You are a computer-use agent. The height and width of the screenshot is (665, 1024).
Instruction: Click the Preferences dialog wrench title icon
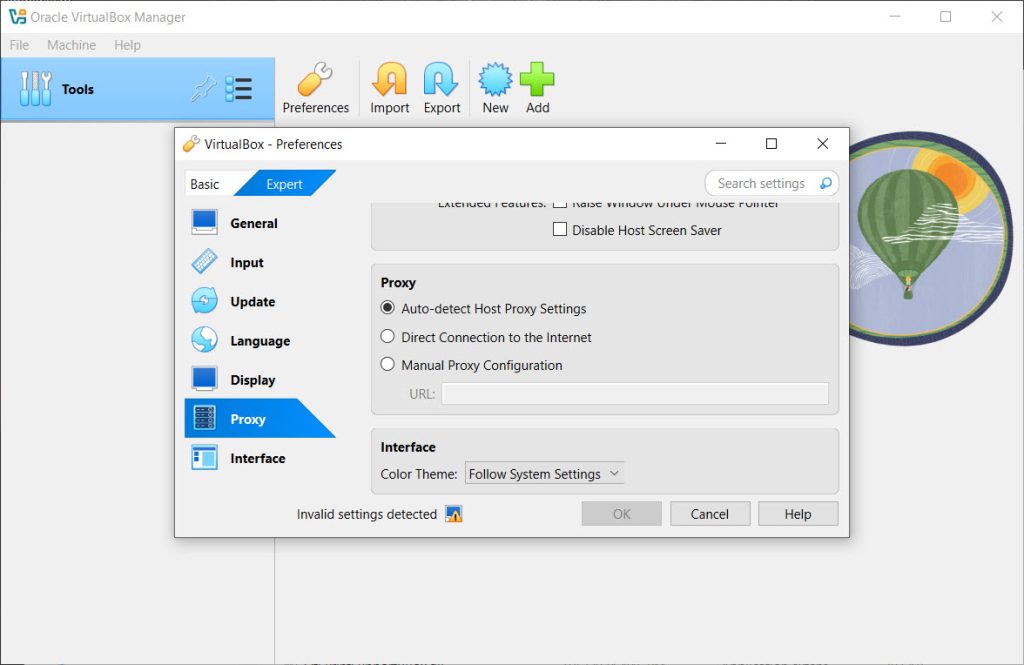[x=191, y=144]
